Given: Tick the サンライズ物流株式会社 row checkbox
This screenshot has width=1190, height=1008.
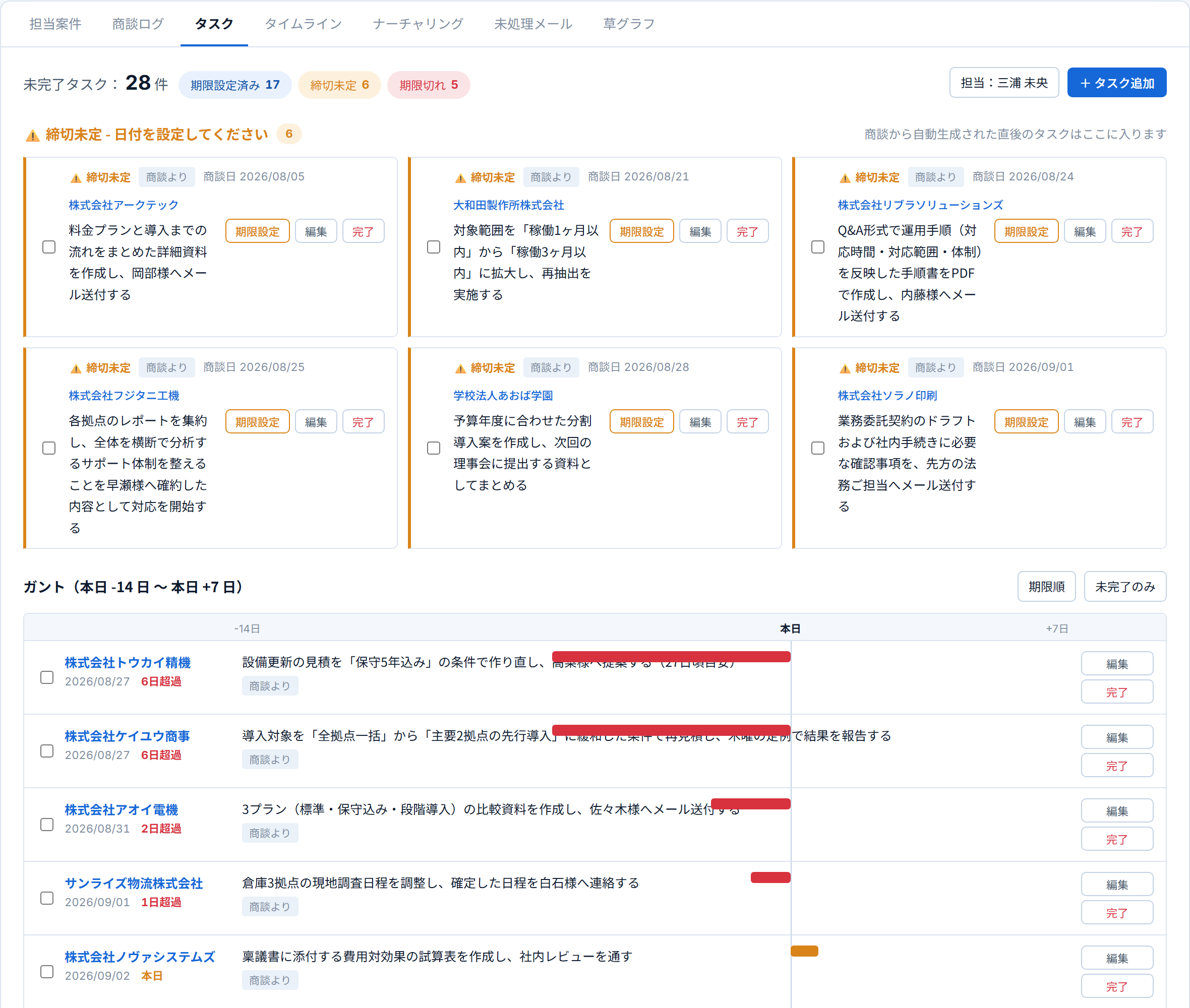Looking at the screenshot, I should click(47, 898).
